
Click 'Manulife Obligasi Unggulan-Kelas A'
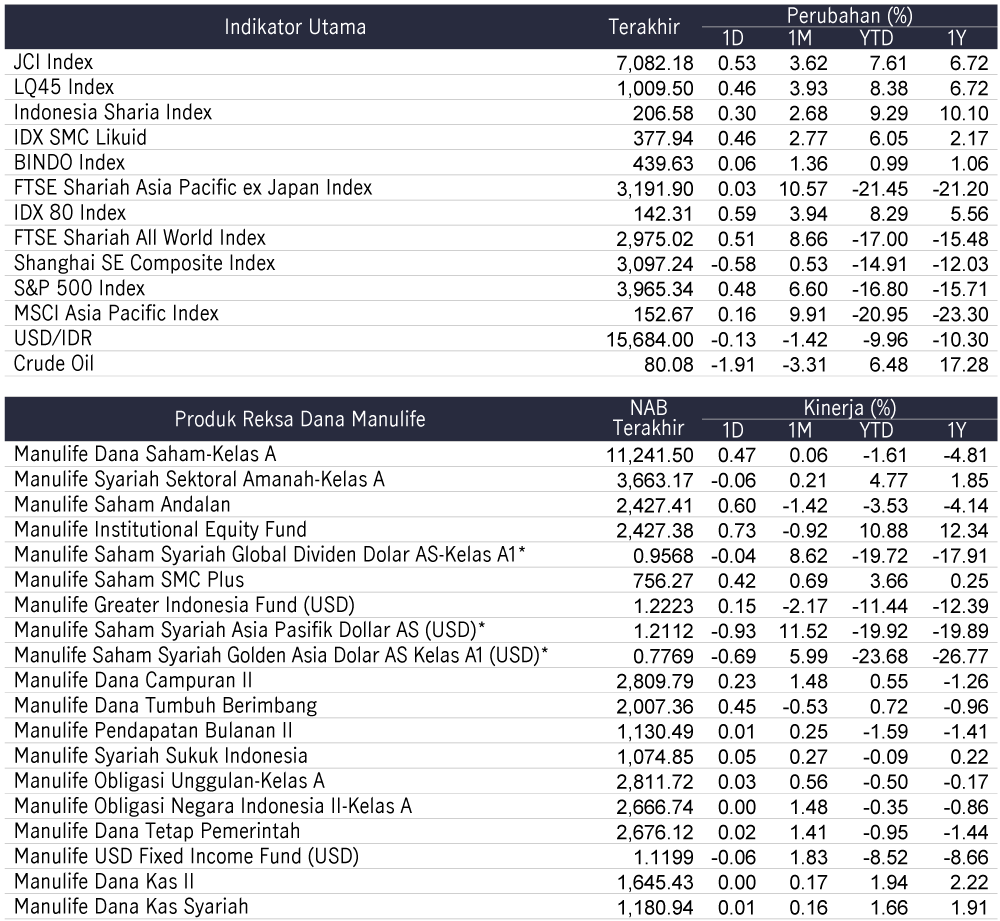[170, 781]
